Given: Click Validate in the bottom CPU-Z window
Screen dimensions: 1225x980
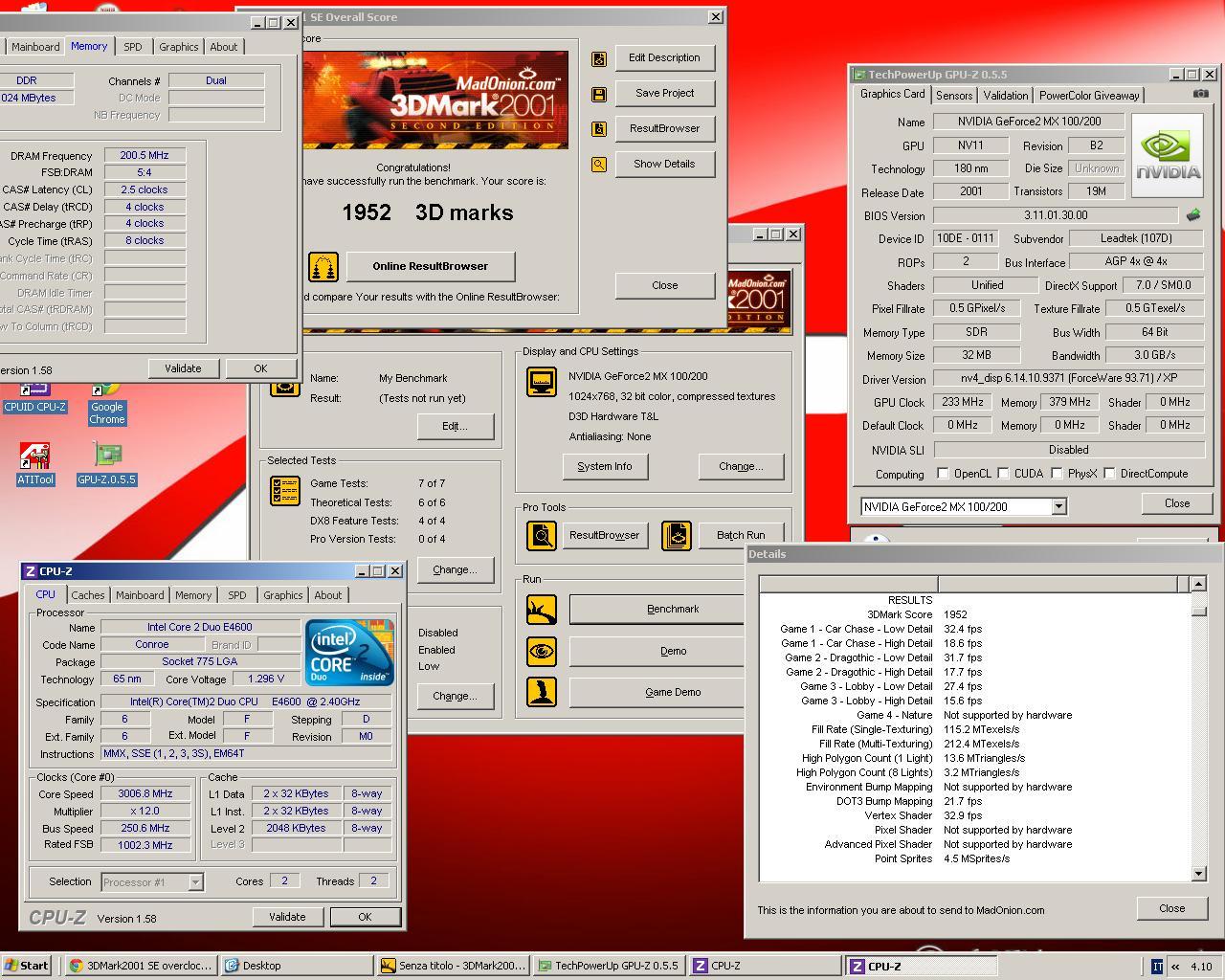Looking at the screenshot, I should click(x=287, y=917).
